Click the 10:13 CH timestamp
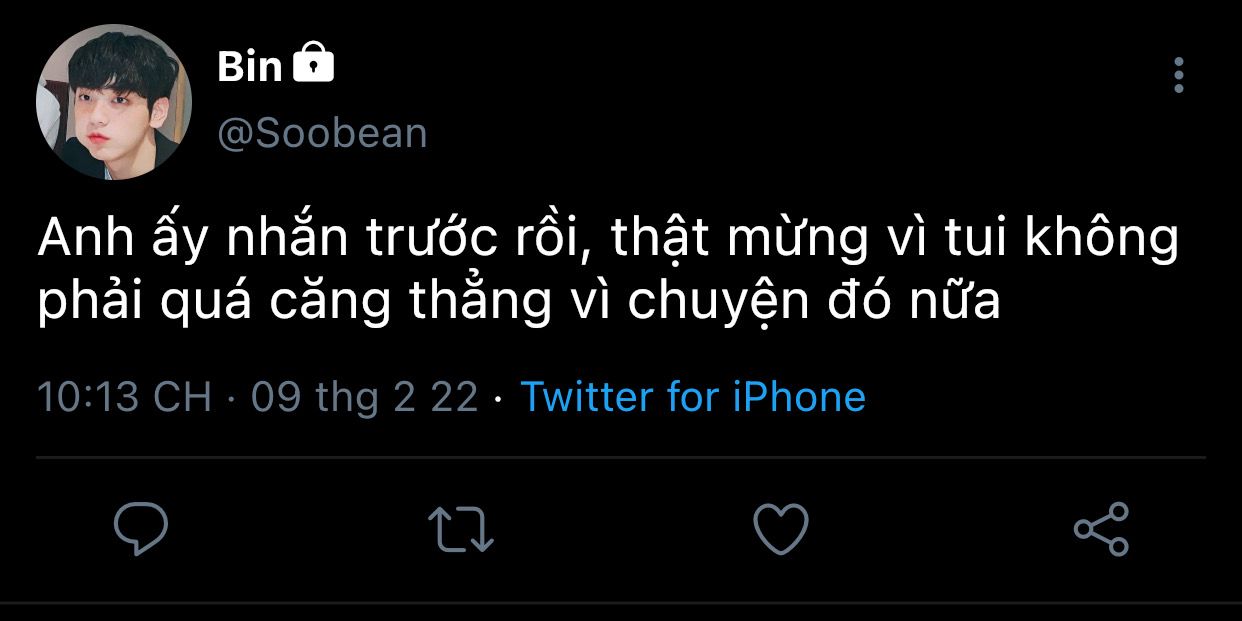Screen dimensions: 1242x621 (x=125, y=397)
